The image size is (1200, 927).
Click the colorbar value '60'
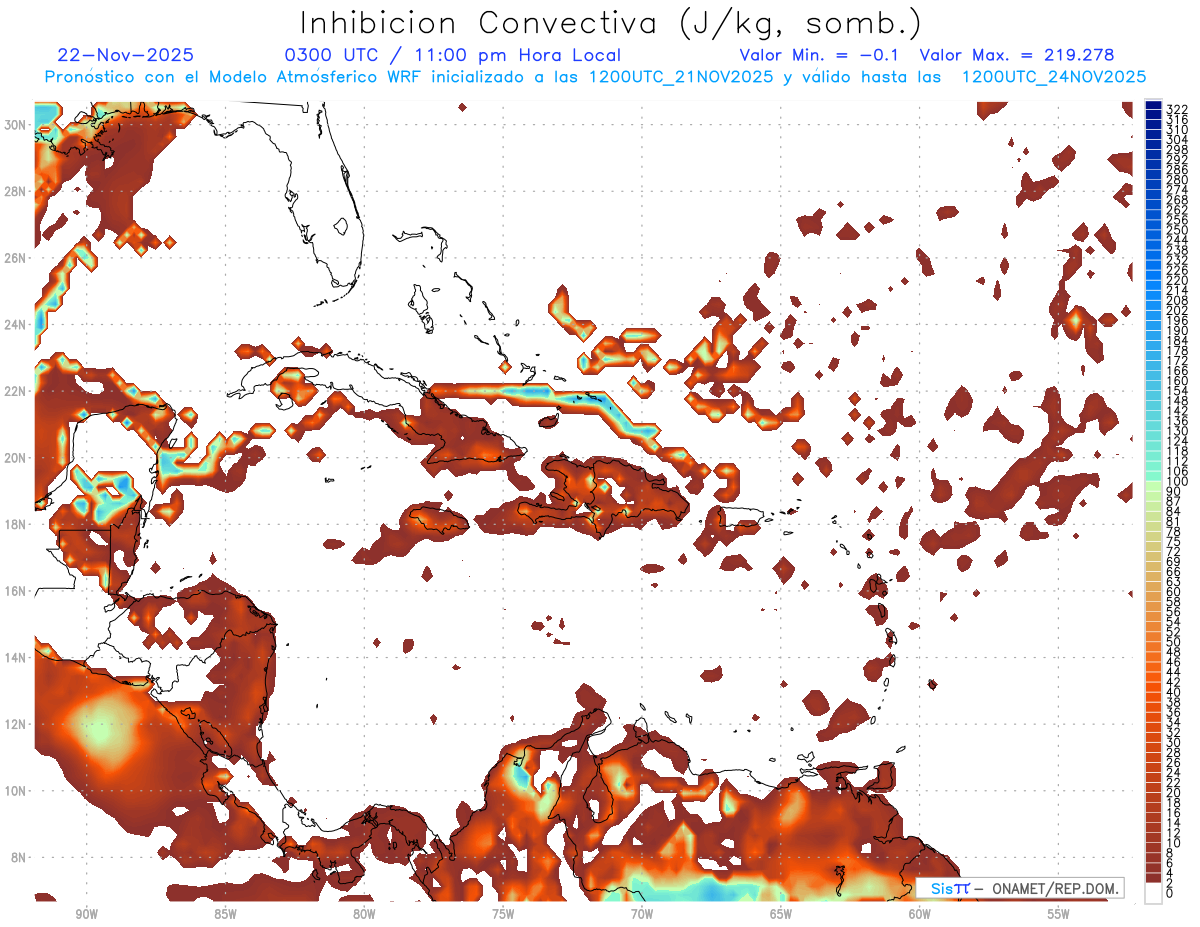[x=1174, y=591]
